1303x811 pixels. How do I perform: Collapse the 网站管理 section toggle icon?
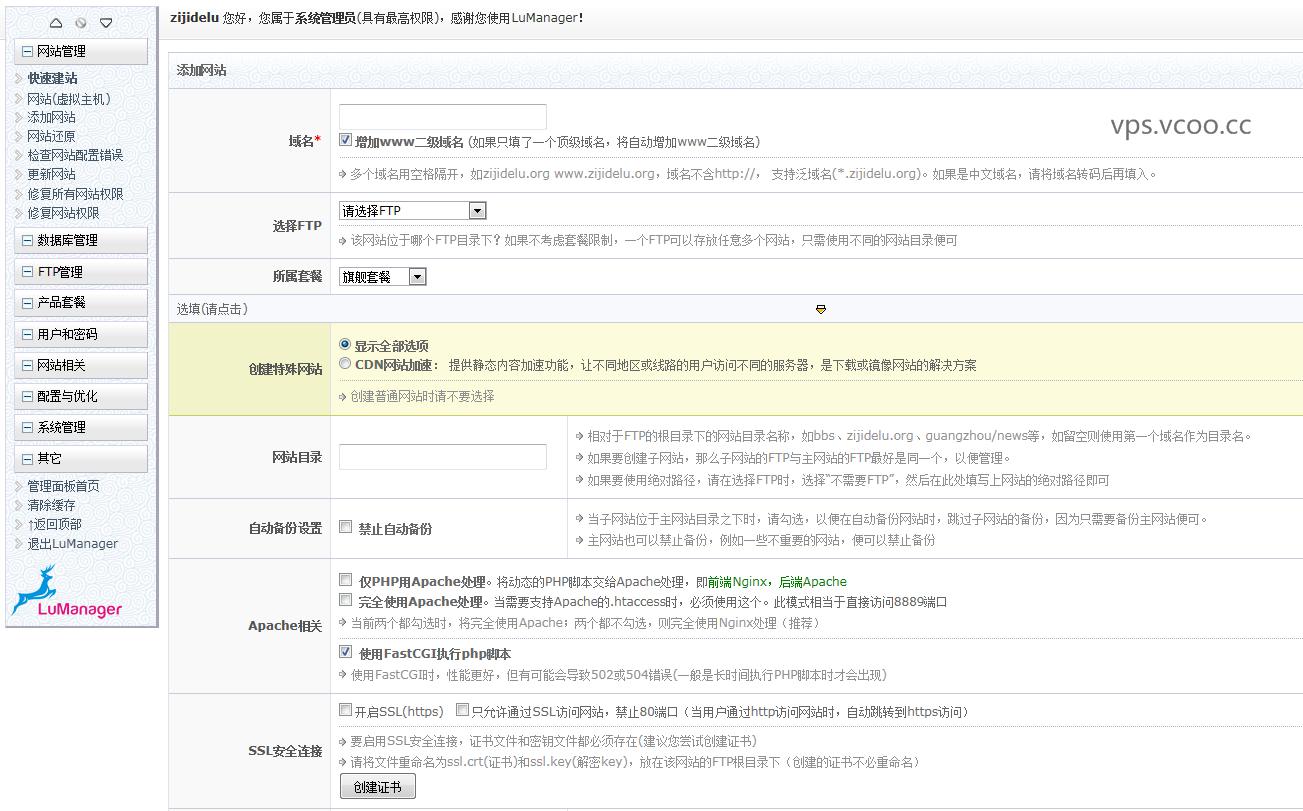(28, 51)
